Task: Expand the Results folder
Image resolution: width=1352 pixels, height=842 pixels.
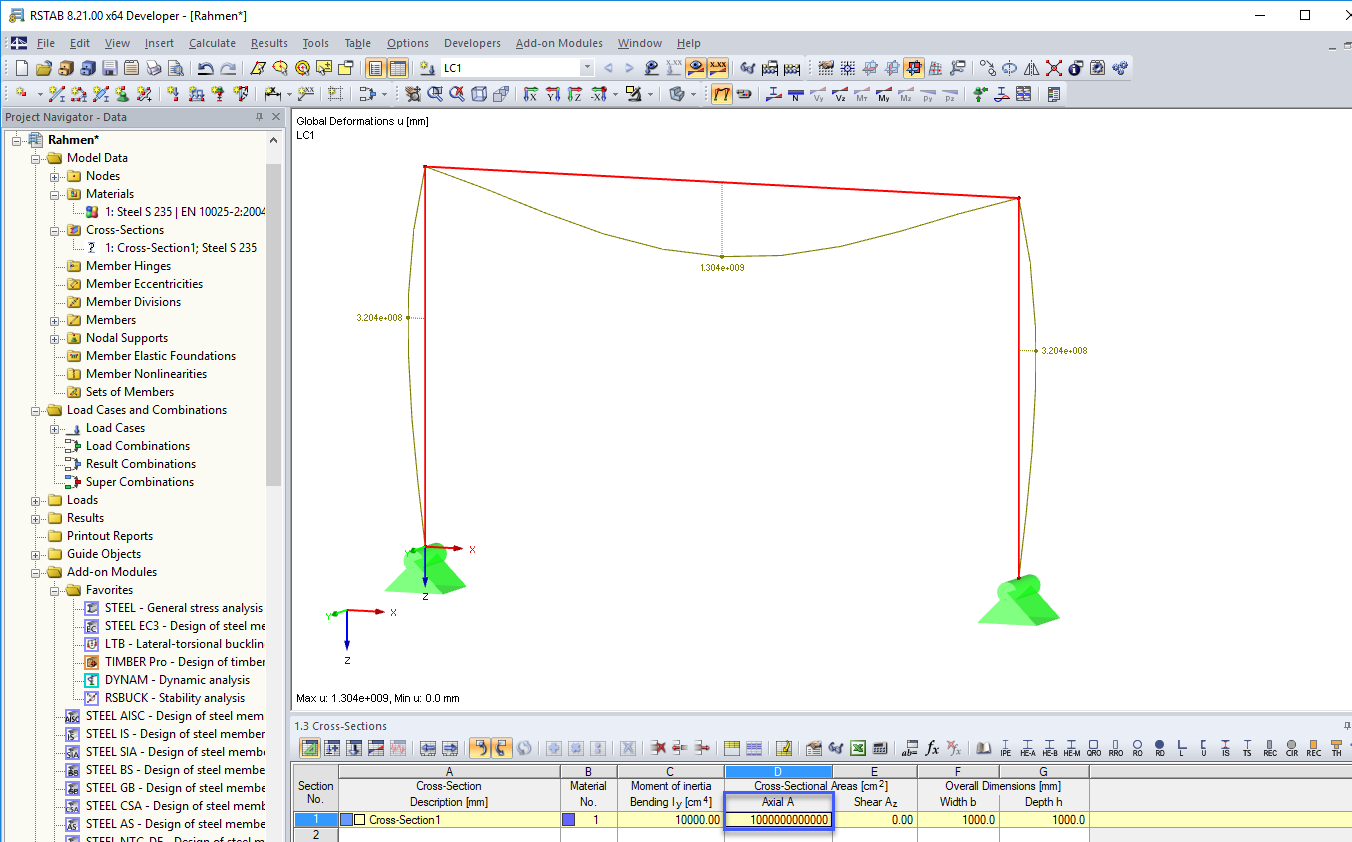Action: click(37, 518)
